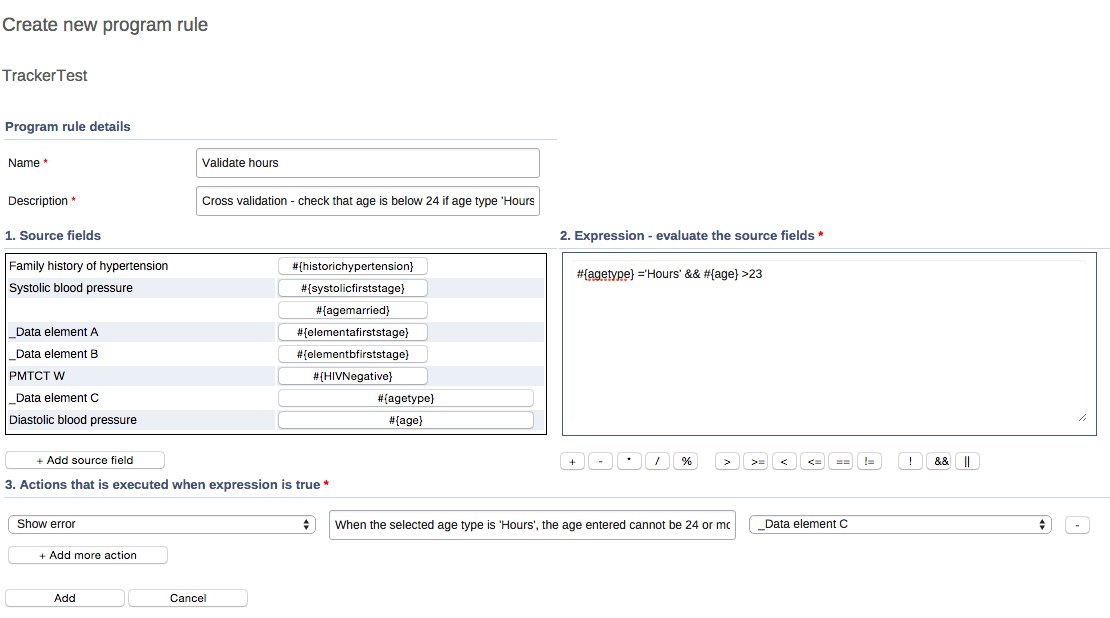
Task: Open the _Data element C target dropdown
Action: point(900,524)
